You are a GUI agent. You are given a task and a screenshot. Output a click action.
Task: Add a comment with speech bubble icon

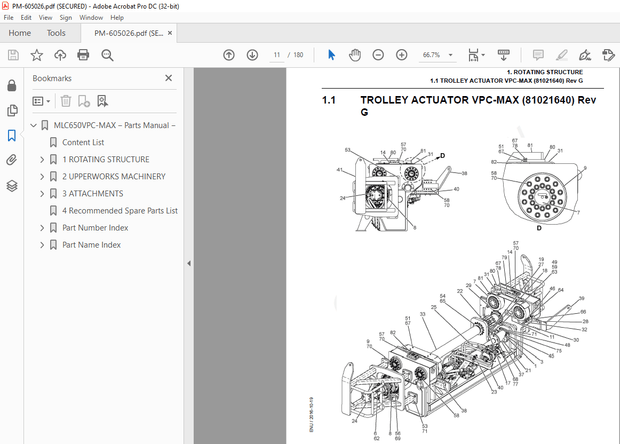tap(538, 55)
